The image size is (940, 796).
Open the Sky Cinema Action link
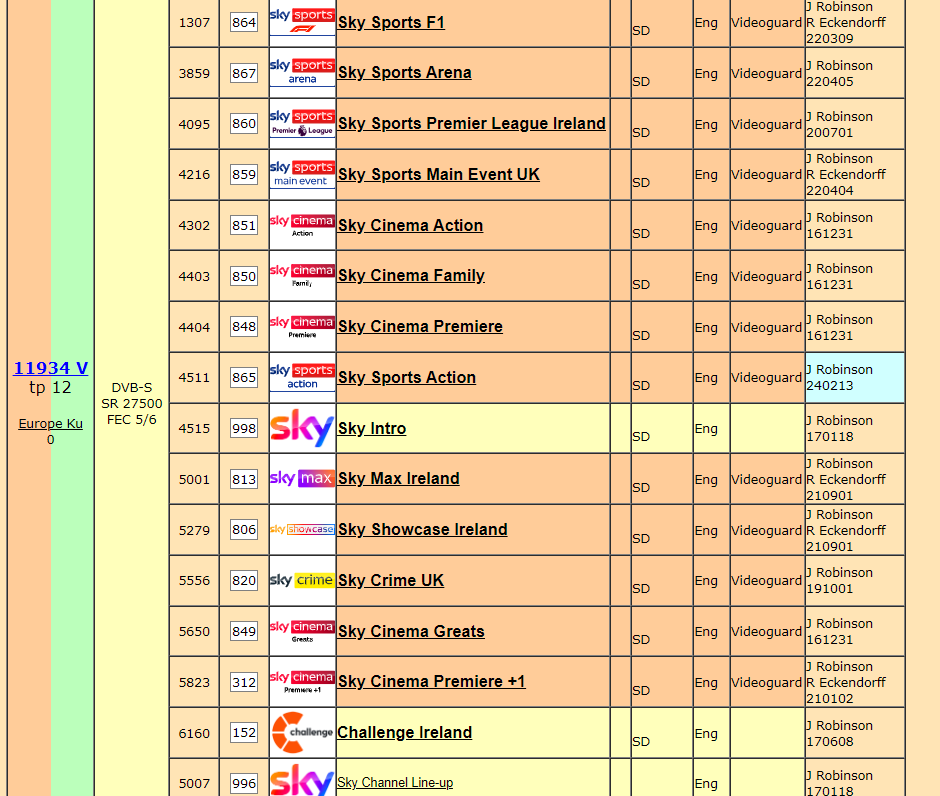411,225
